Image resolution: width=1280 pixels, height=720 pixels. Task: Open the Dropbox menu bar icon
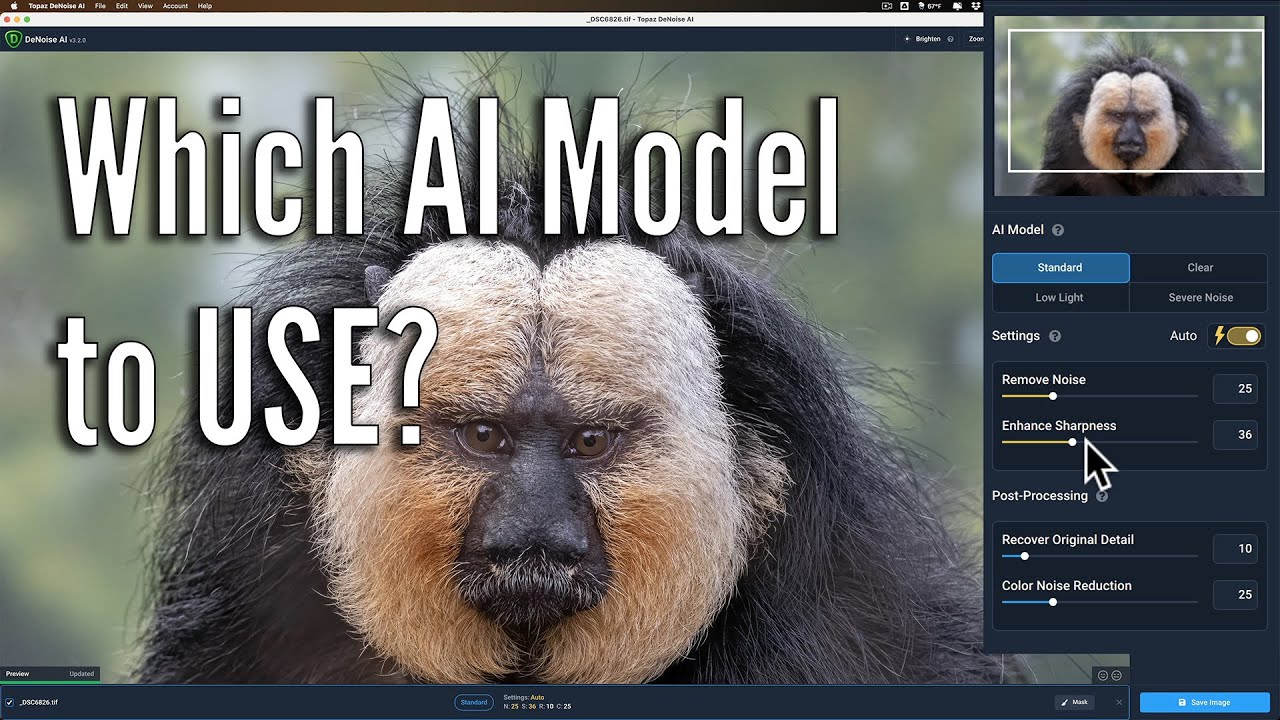tap(975, 6)
